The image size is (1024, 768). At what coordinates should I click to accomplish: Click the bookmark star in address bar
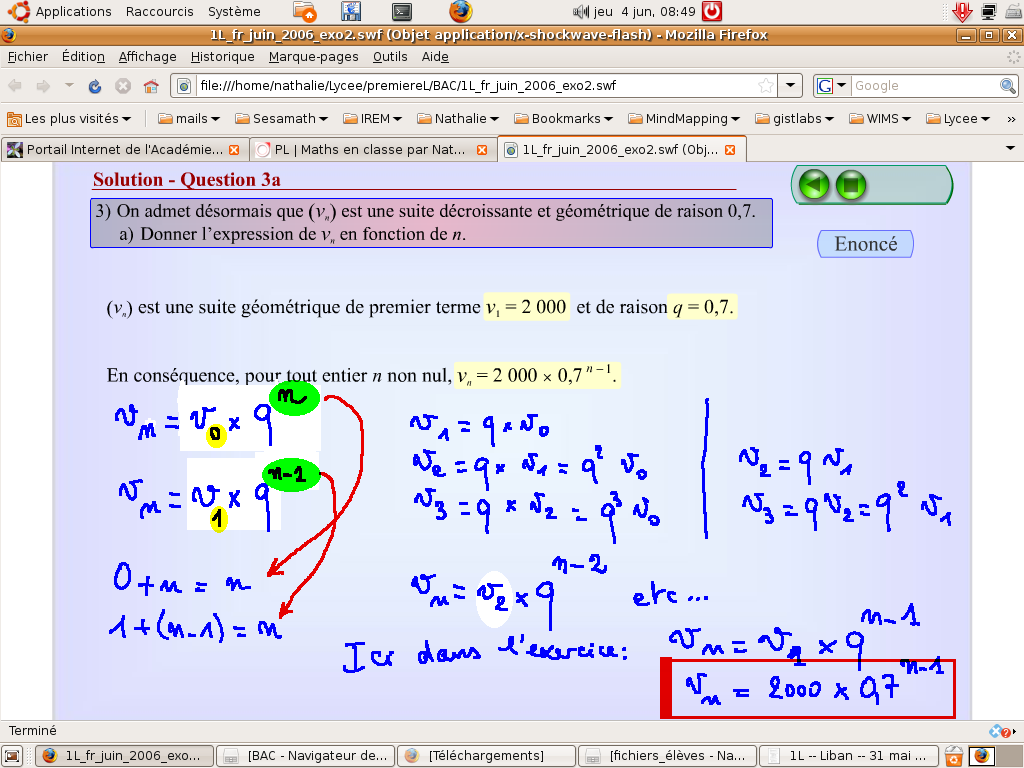(765, 86)
